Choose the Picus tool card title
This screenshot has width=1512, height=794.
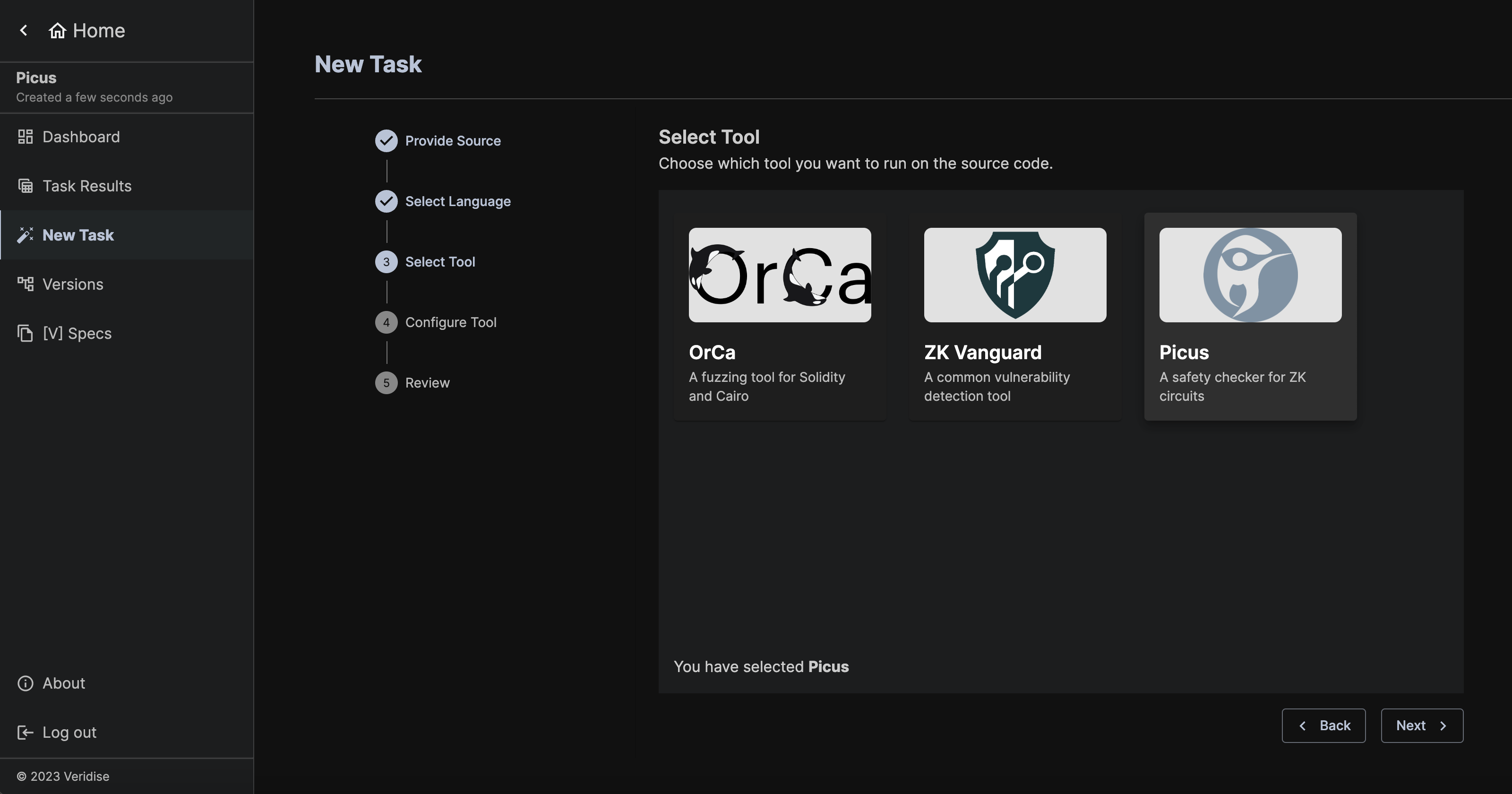point(1184,353)
